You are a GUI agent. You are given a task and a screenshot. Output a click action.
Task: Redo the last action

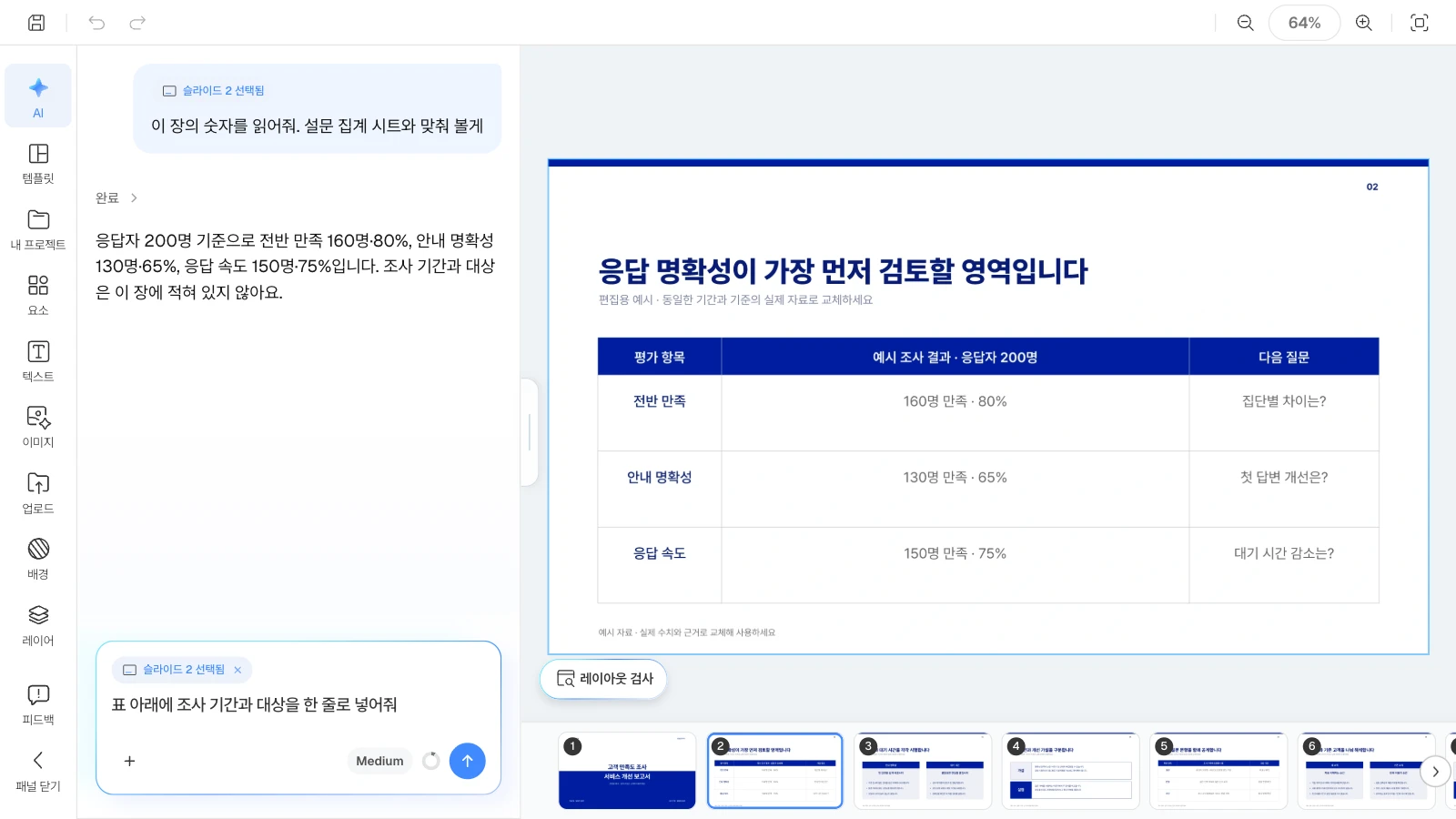point(137,23)
